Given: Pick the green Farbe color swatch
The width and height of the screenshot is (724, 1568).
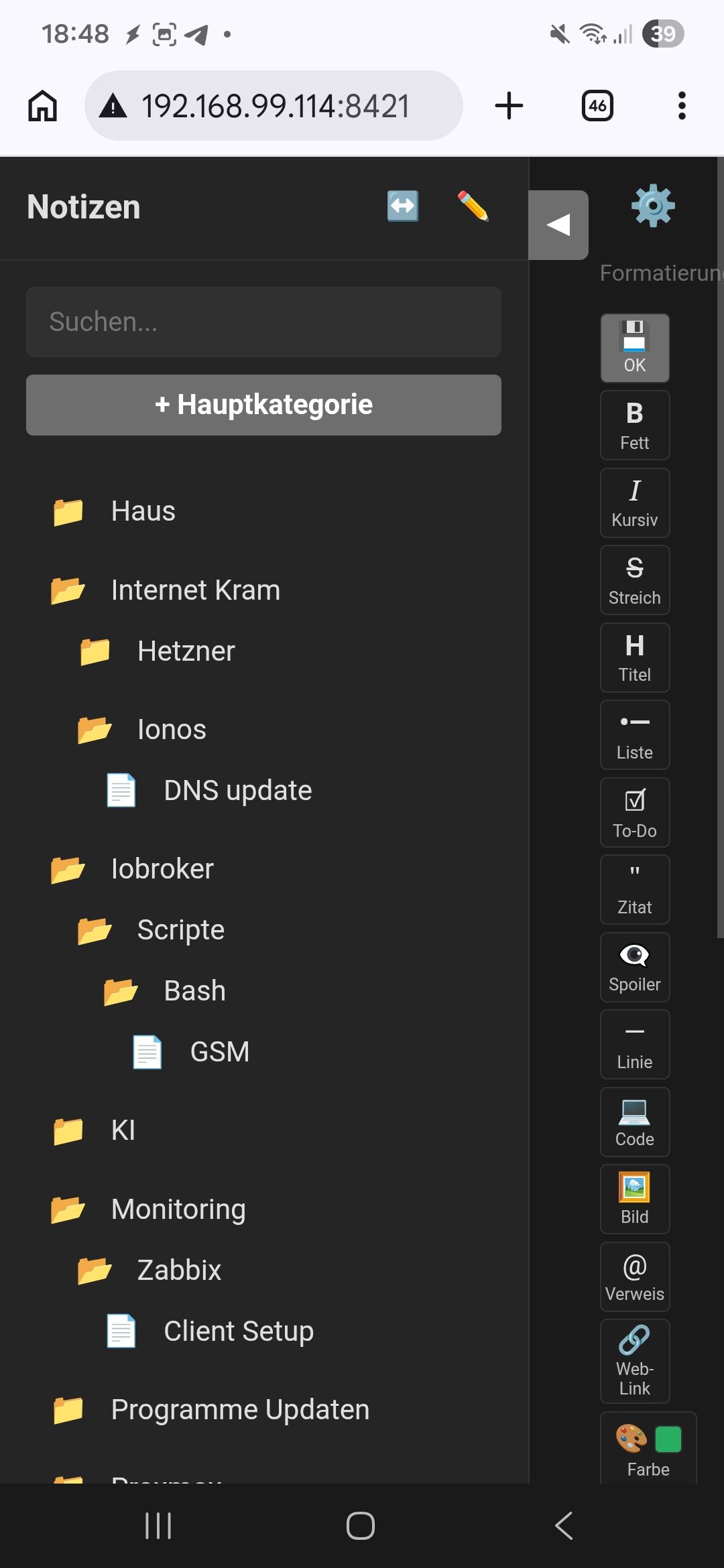Looking at the screenshot, I should (x=668, y=1439).
